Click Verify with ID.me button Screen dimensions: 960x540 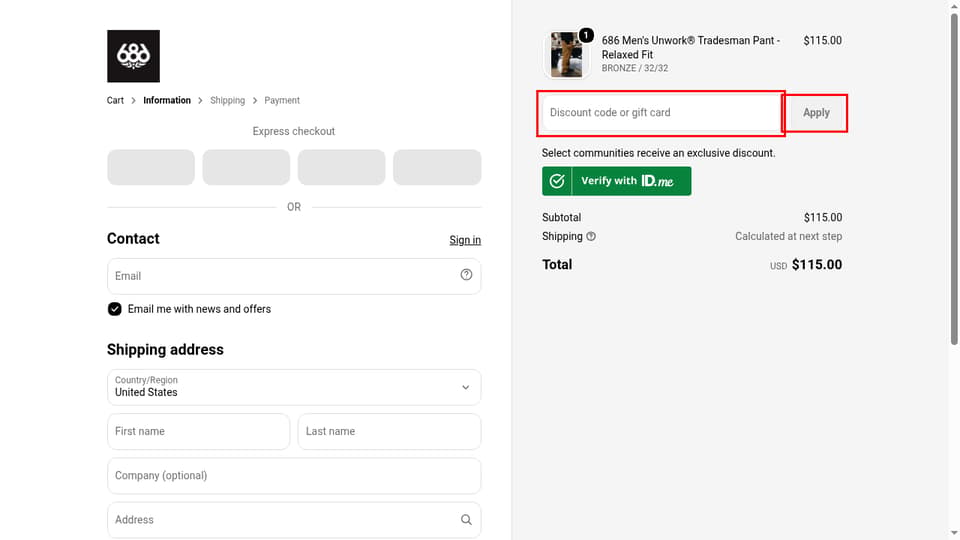tap(617, 181)
